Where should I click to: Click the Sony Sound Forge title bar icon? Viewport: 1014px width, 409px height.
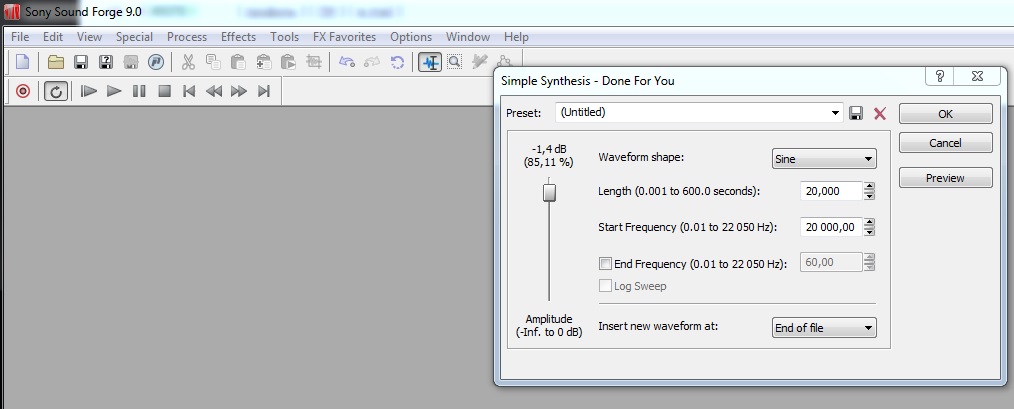tap(12, 12)
